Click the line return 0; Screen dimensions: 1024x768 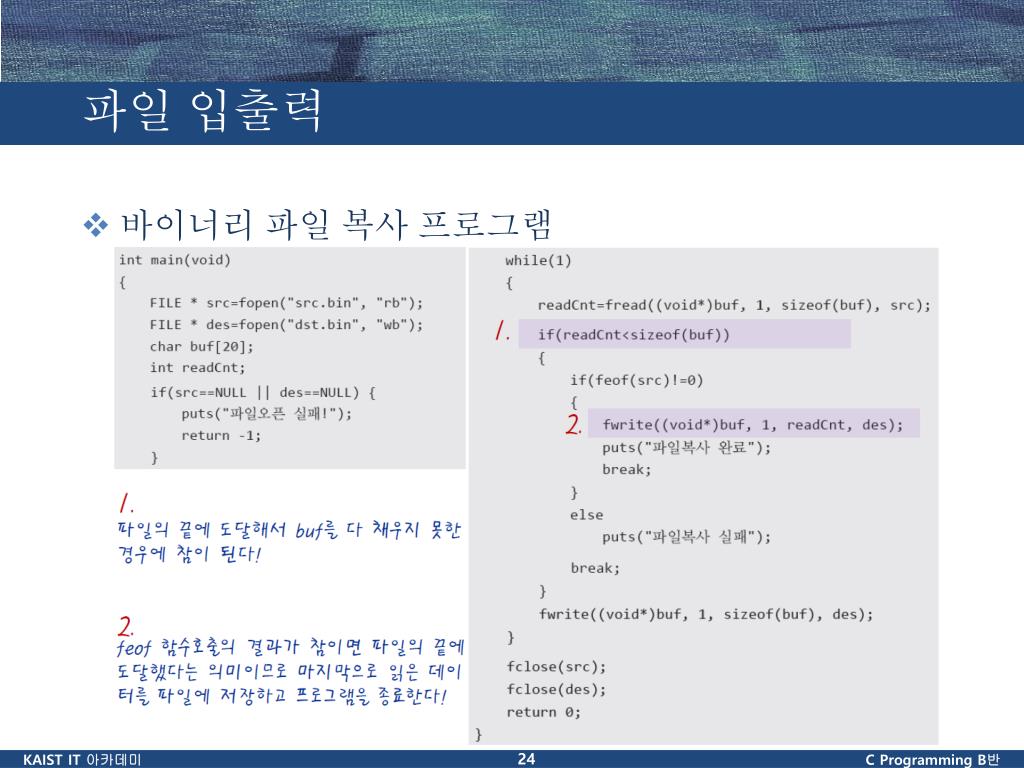point(543,712)
